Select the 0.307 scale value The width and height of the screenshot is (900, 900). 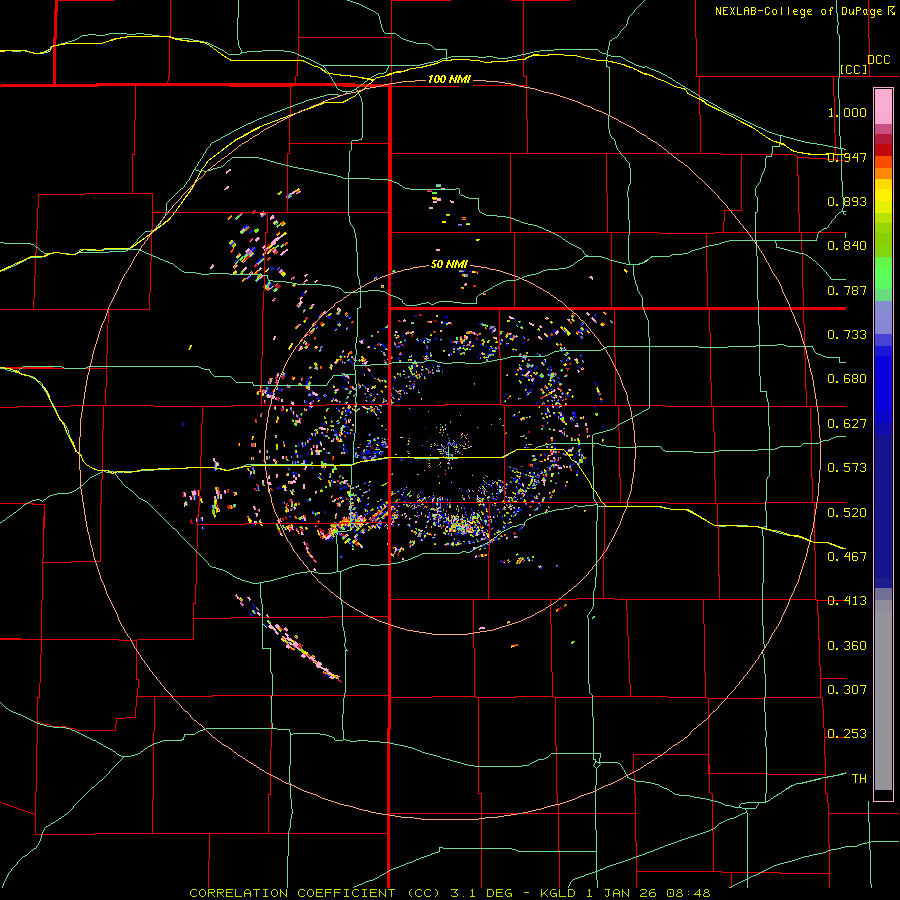pyautogui.click(x=847, y=690)
